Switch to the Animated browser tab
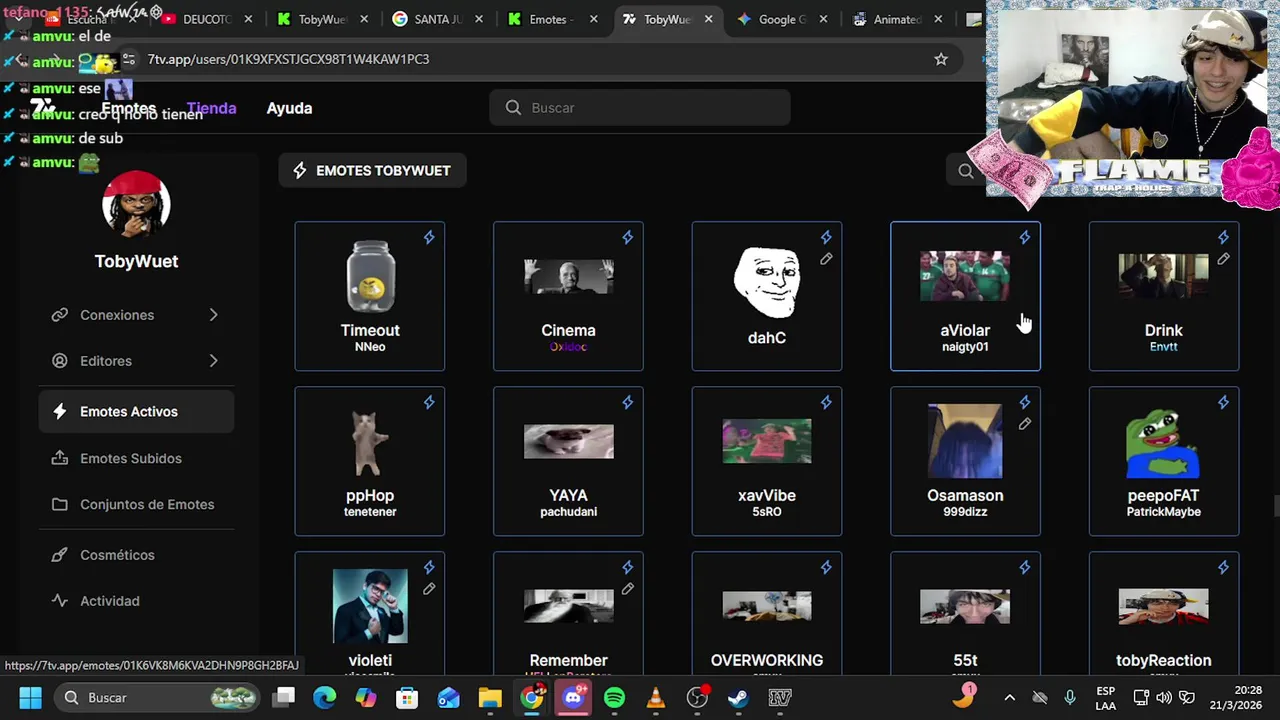The height and width of the screenshot is (720, 1280). (897, 19)
